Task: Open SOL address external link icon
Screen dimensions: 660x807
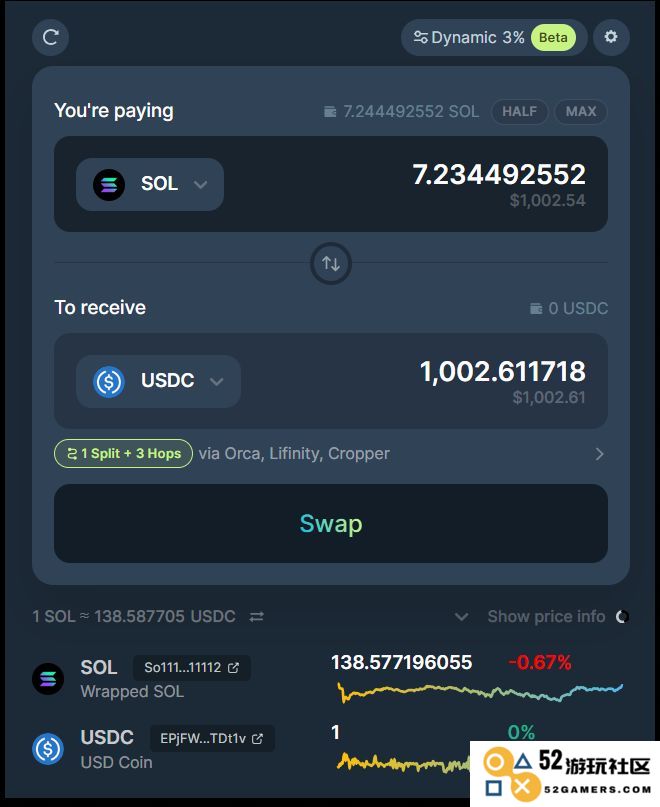Action: coord(233,668)
